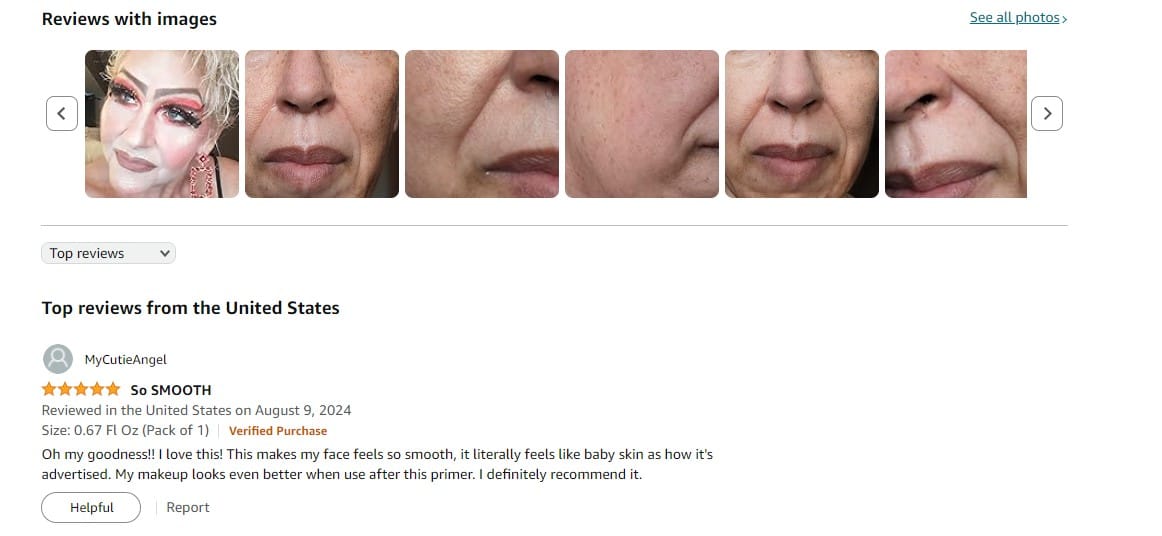Open MyCutieAngel's profile avatar
The width and height of the screenshot is (1162, 536).
click(58, 359)
